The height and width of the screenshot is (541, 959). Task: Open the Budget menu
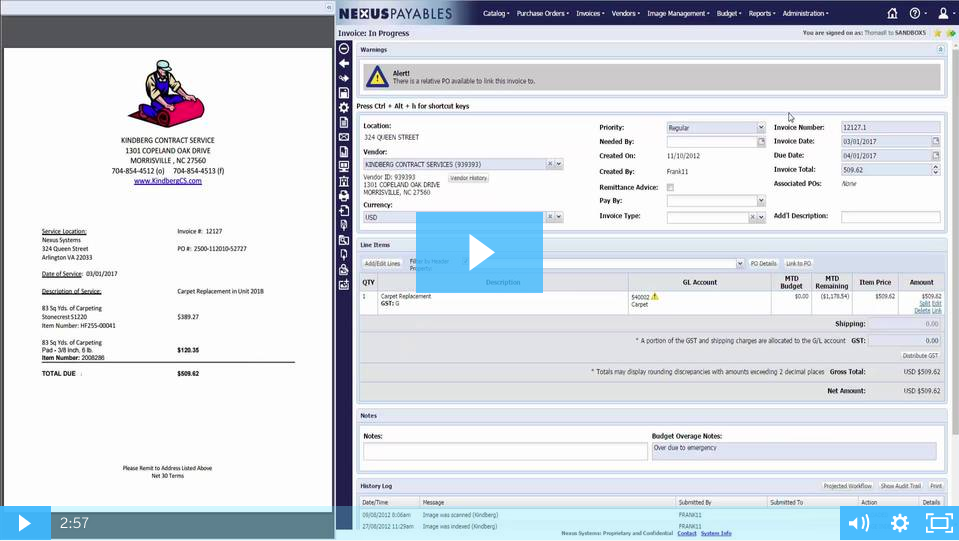pyautogui.click(x=728, y=13)
